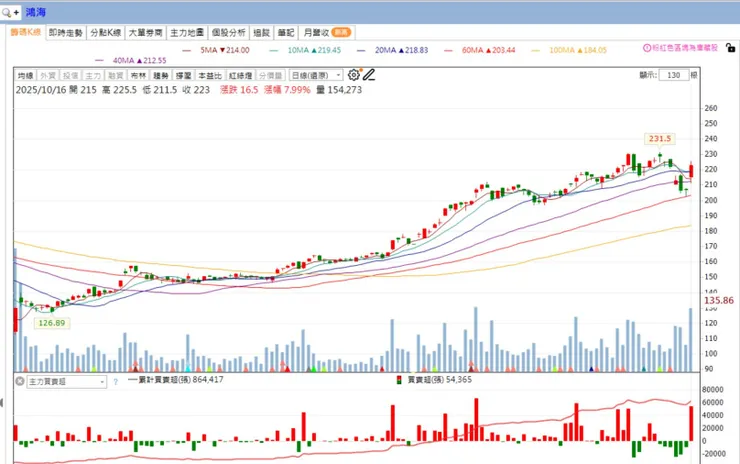Switch to 筆記 tab
This screenshot has height=464, width=740.
[x=286, y=33]
